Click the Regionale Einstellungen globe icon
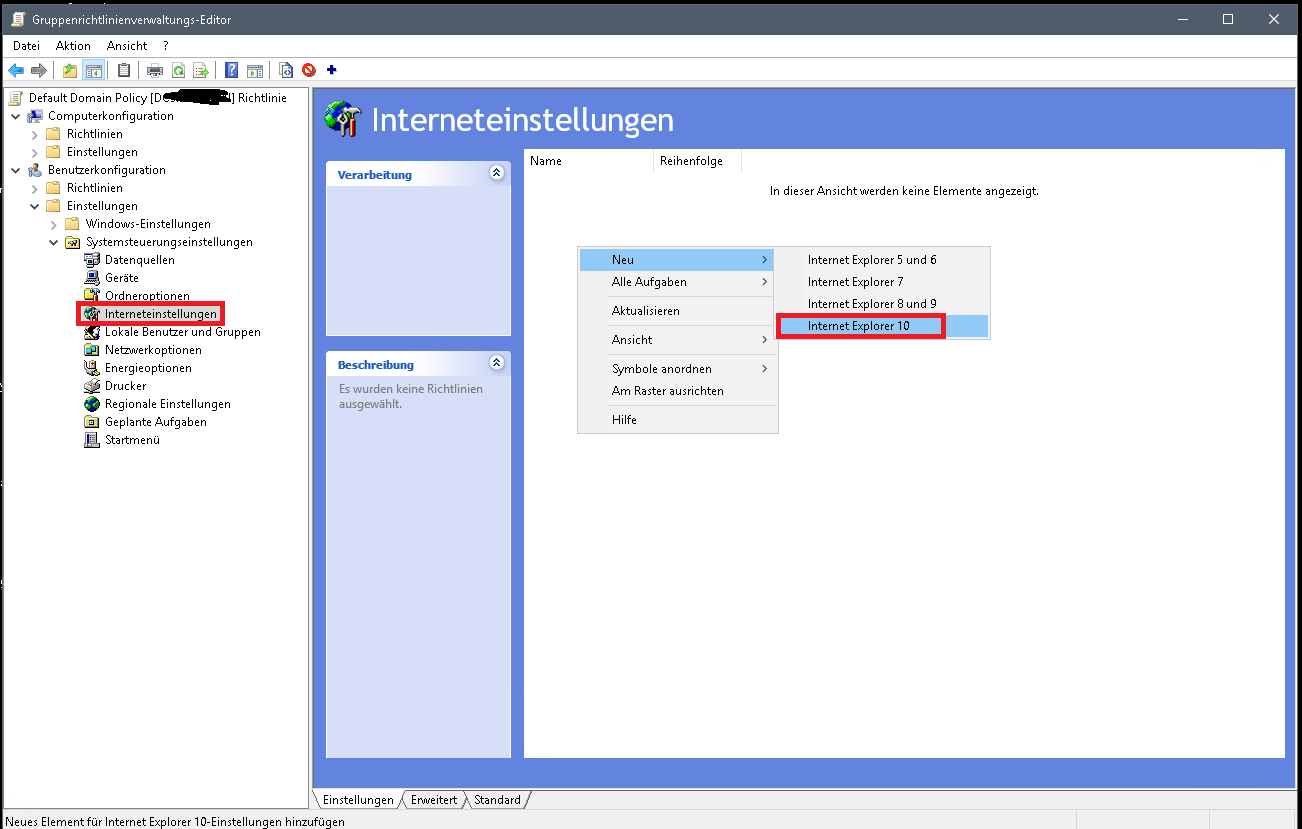This screenshot has height=829, width=1302. click(x=93, y=404)
